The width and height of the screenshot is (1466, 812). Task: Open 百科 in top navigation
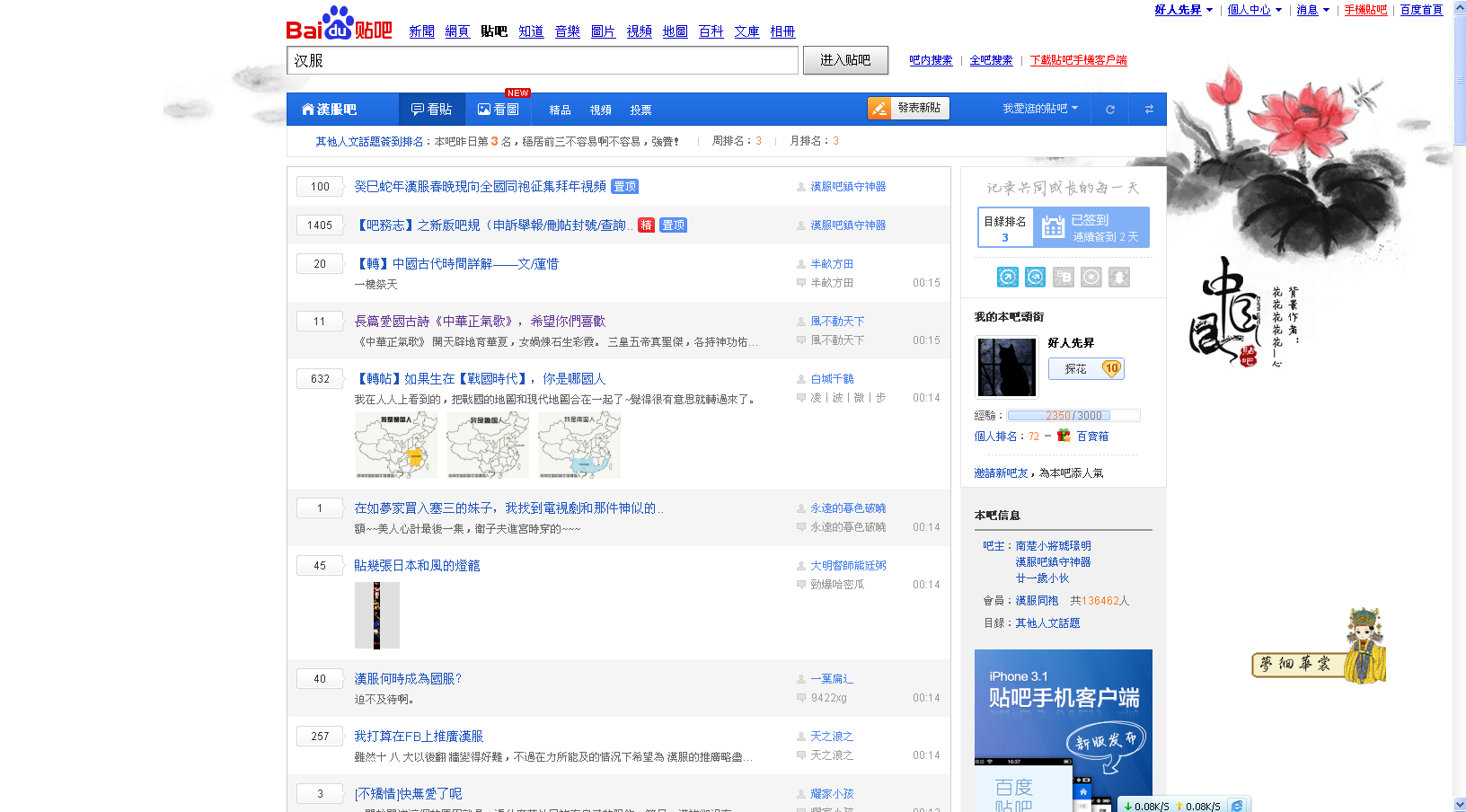point(711,31)
